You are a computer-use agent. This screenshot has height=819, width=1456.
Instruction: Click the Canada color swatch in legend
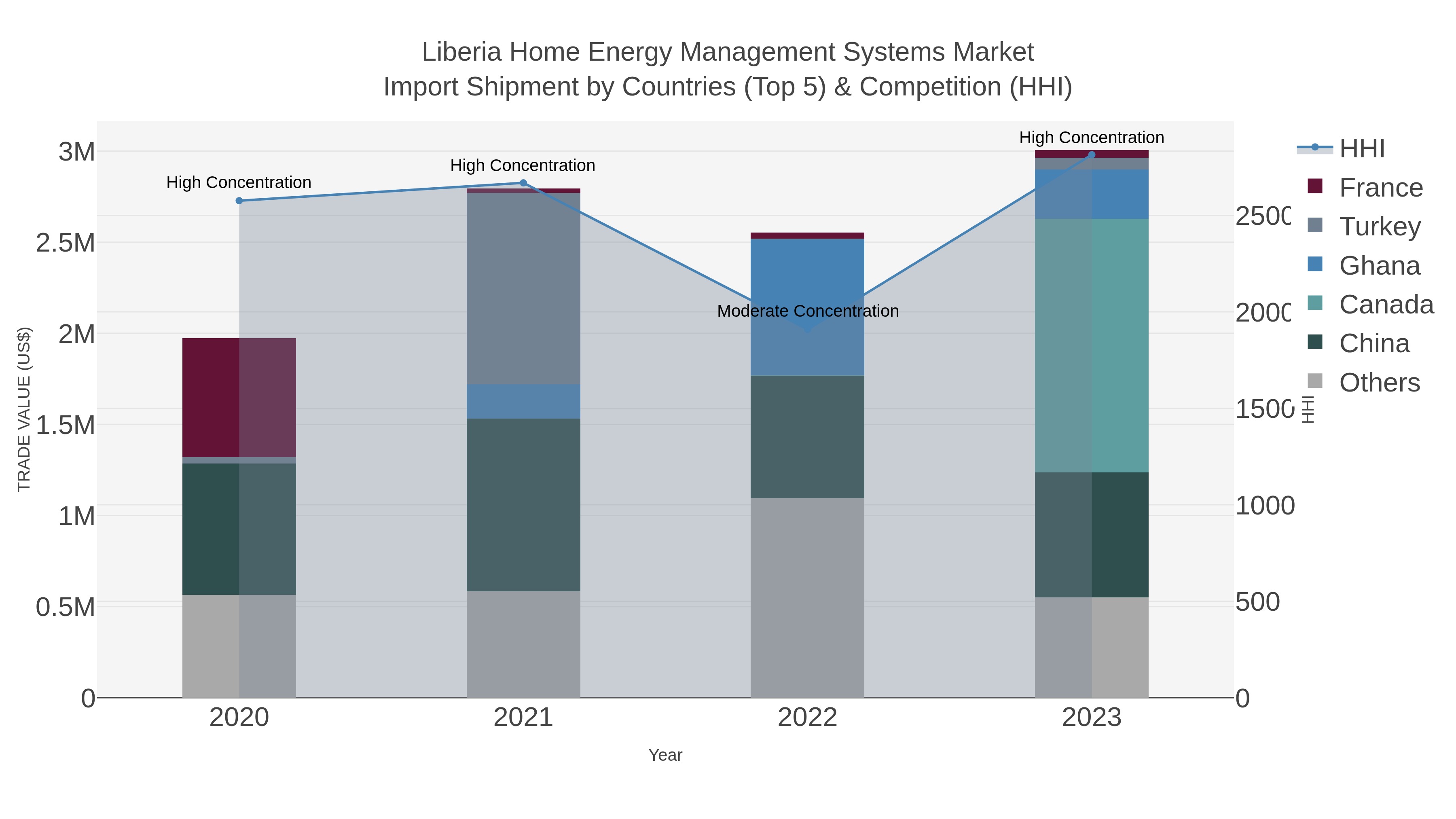(1315, 303)
